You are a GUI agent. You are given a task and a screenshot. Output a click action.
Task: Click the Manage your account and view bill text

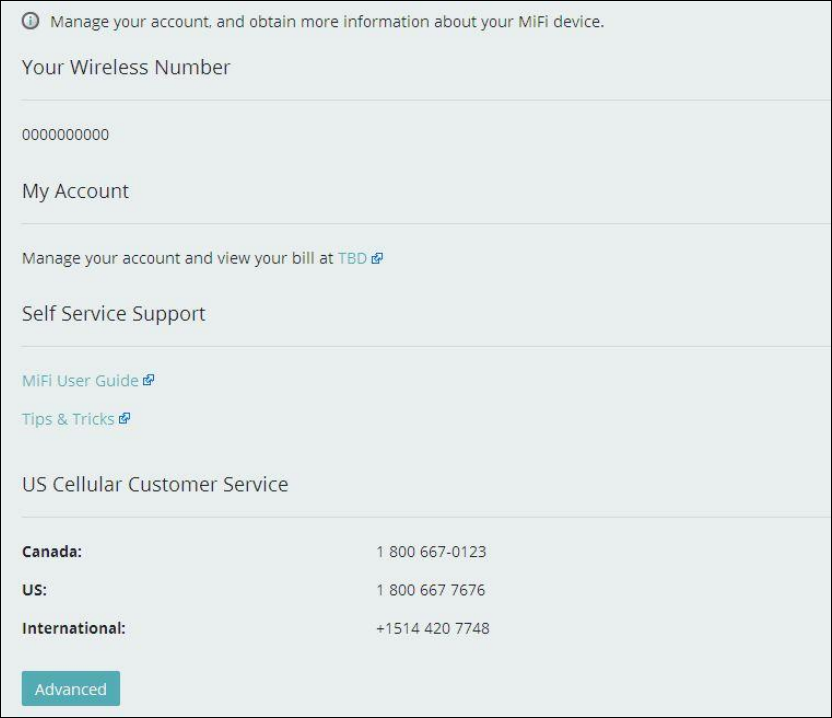[178, 258]
